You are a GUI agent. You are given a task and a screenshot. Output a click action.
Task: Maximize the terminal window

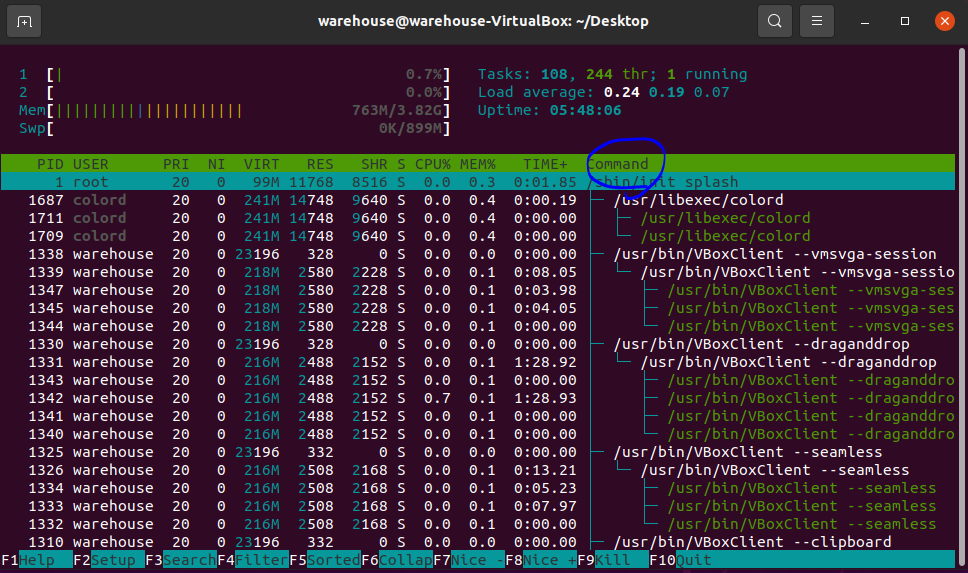pos(905,22)
